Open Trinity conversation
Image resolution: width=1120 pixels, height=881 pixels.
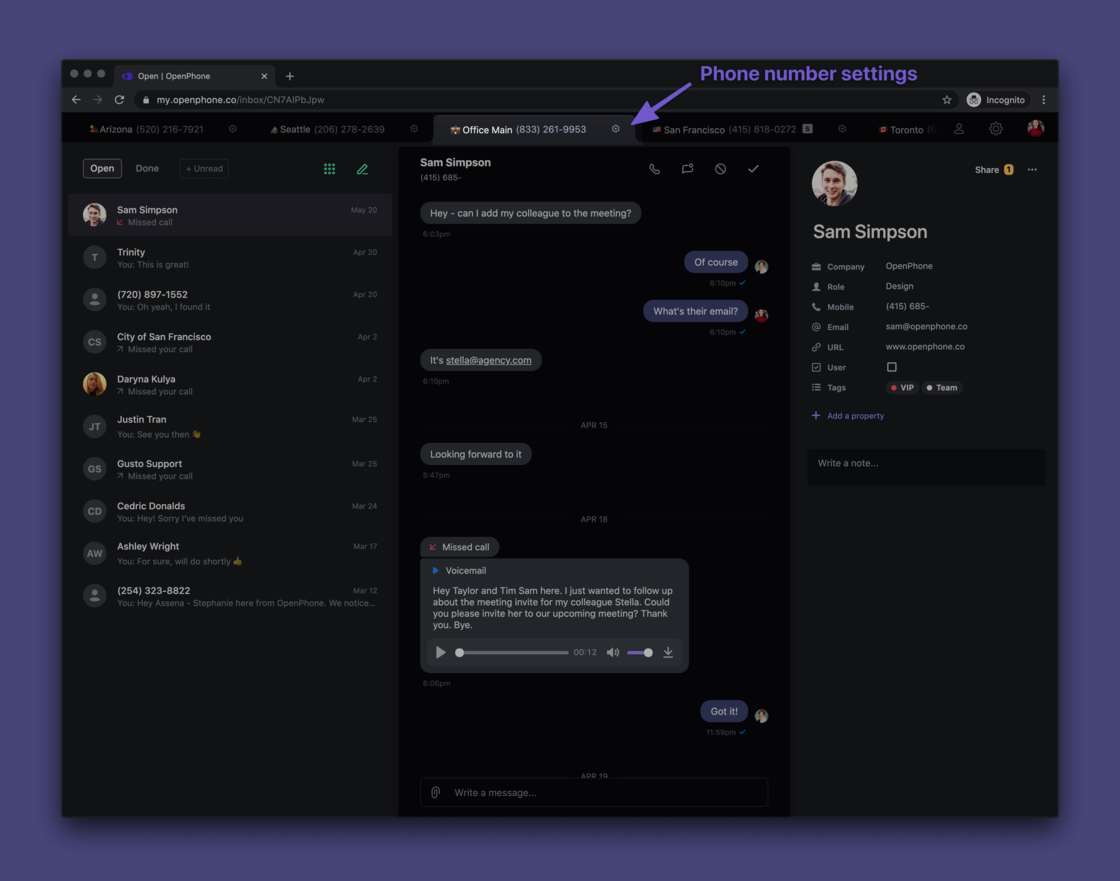click(230, 257)
